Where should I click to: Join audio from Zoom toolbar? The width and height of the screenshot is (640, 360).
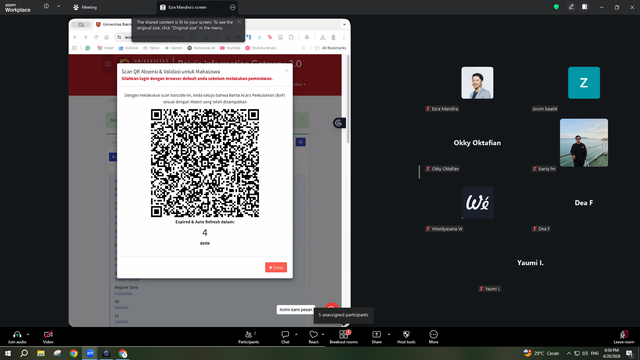(x=17, y=337)
